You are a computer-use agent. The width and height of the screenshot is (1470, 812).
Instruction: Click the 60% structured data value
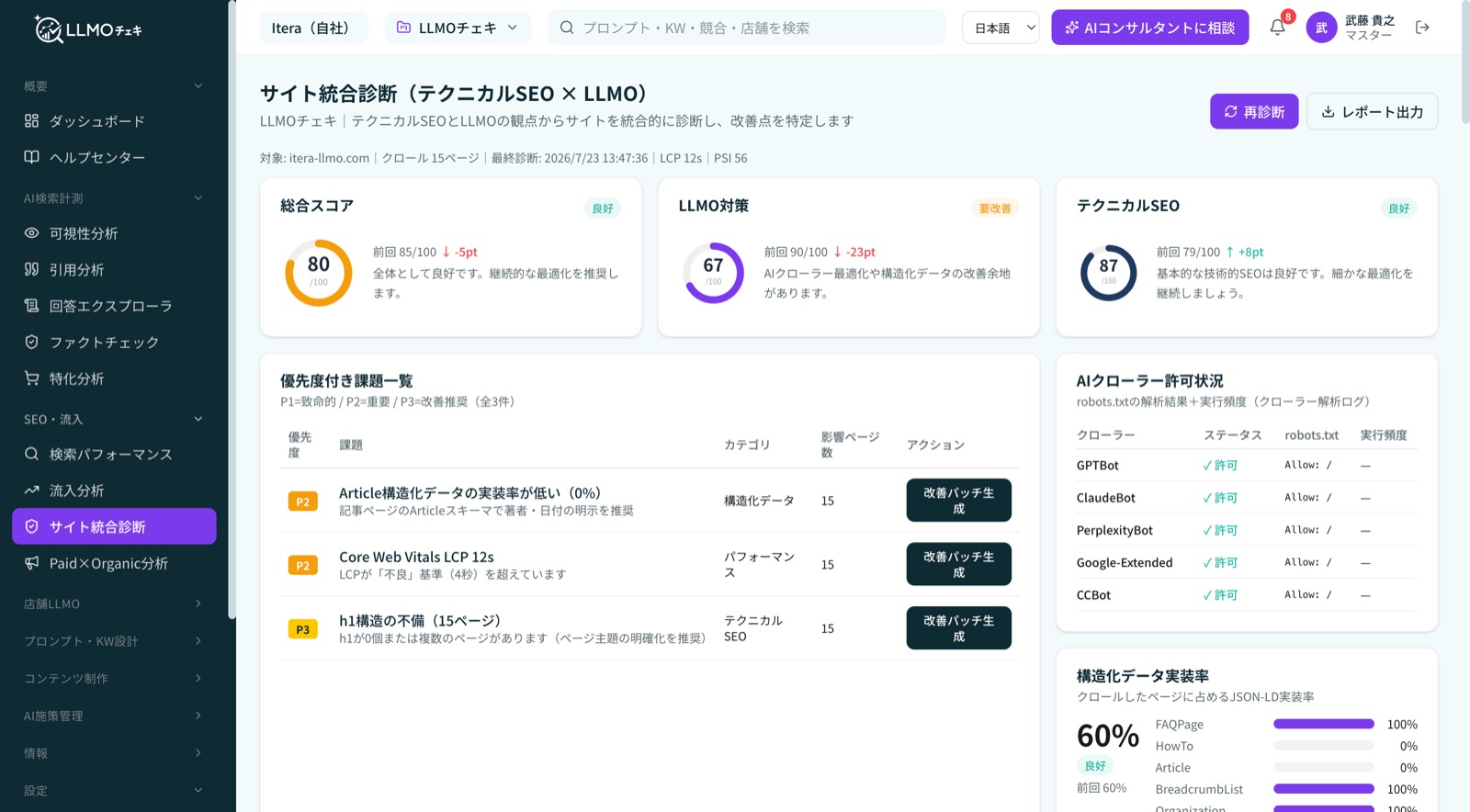click(x=1108, y=736)
